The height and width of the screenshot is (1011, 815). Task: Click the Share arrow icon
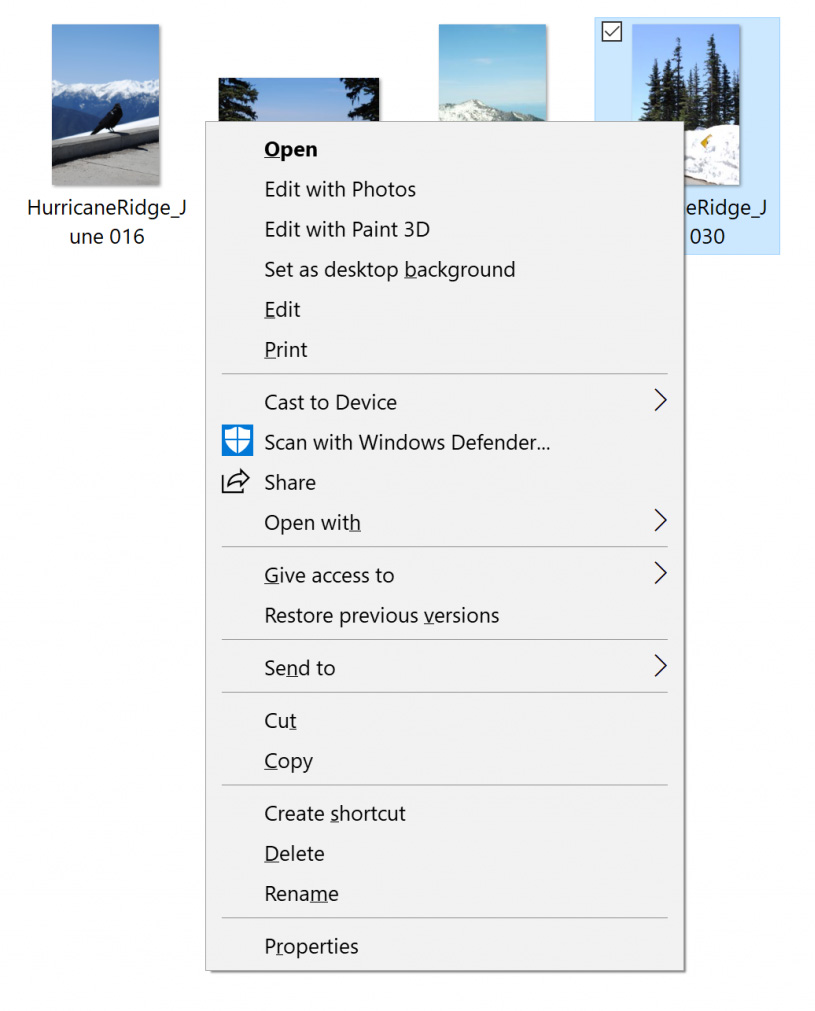pos(235,481)
